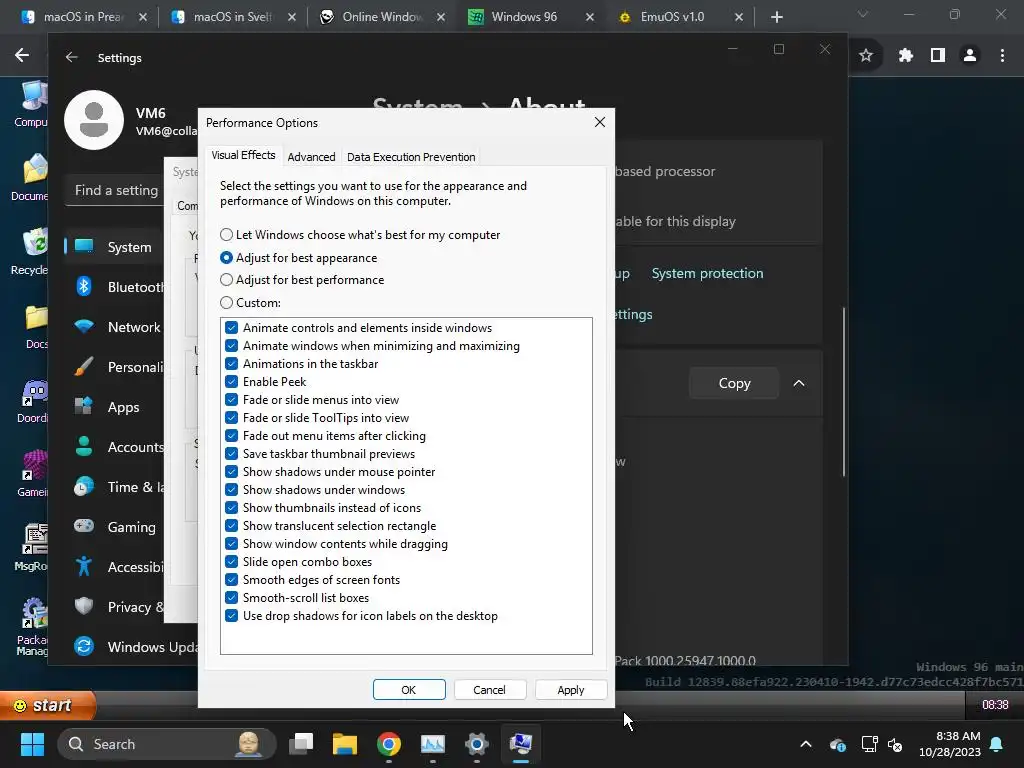Uncheck Animate controls and elements inside windows
This screenshot has width=1024, height=768.
tap(231, 328)
